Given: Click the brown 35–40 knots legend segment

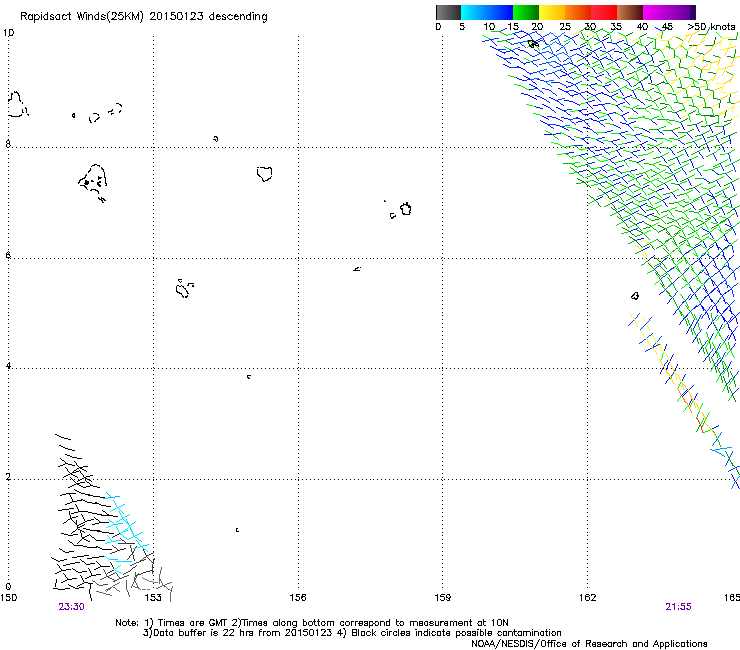Looking at the screenshot, I should coord(630,12).
